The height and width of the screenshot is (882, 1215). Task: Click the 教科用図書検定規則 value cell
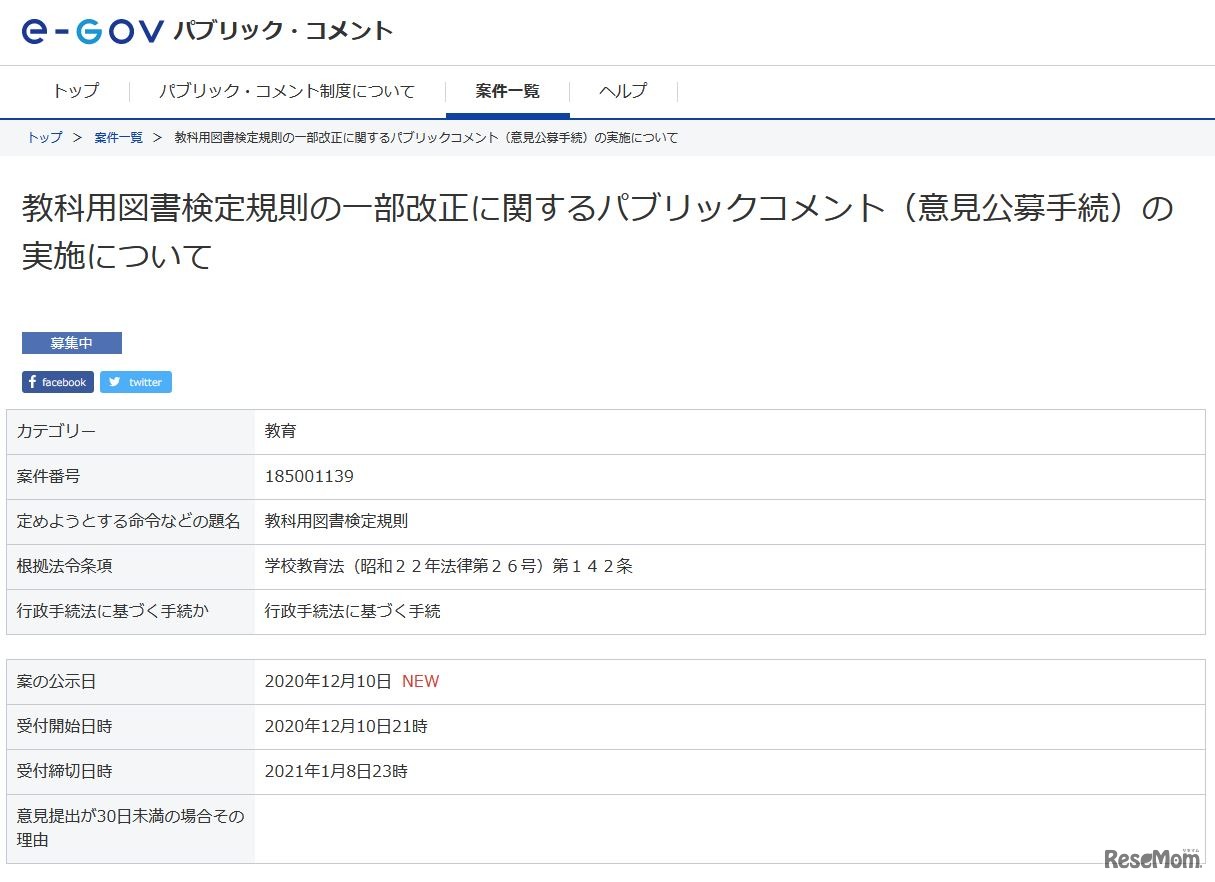point(337,522)
